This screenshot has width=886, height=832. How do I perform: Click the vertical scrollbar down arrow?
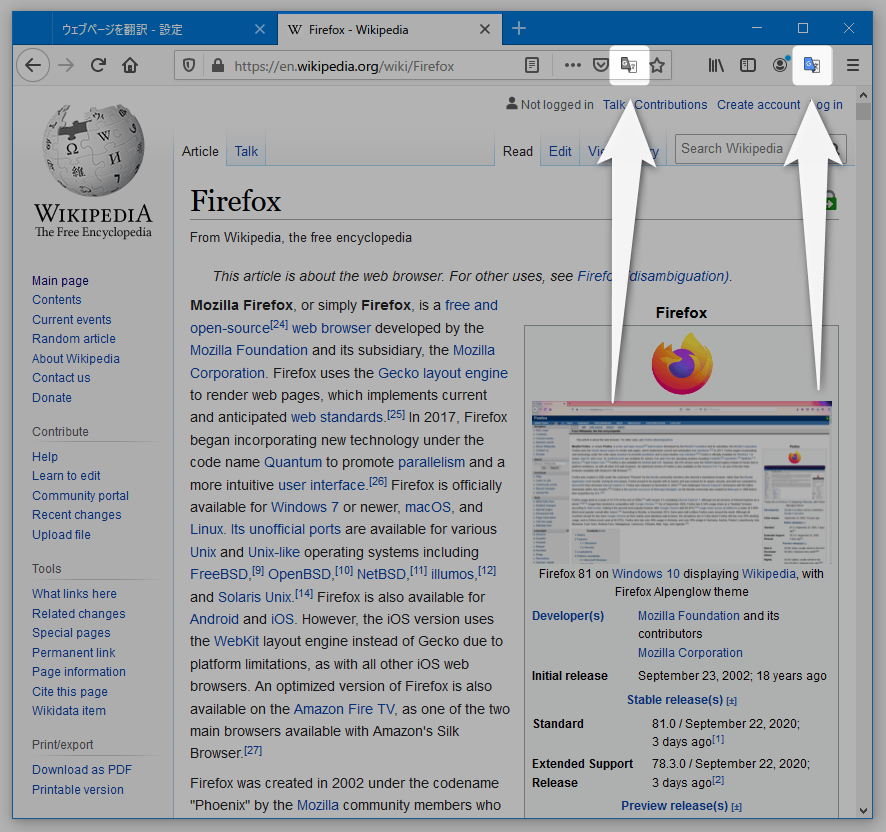pos(863,810)
